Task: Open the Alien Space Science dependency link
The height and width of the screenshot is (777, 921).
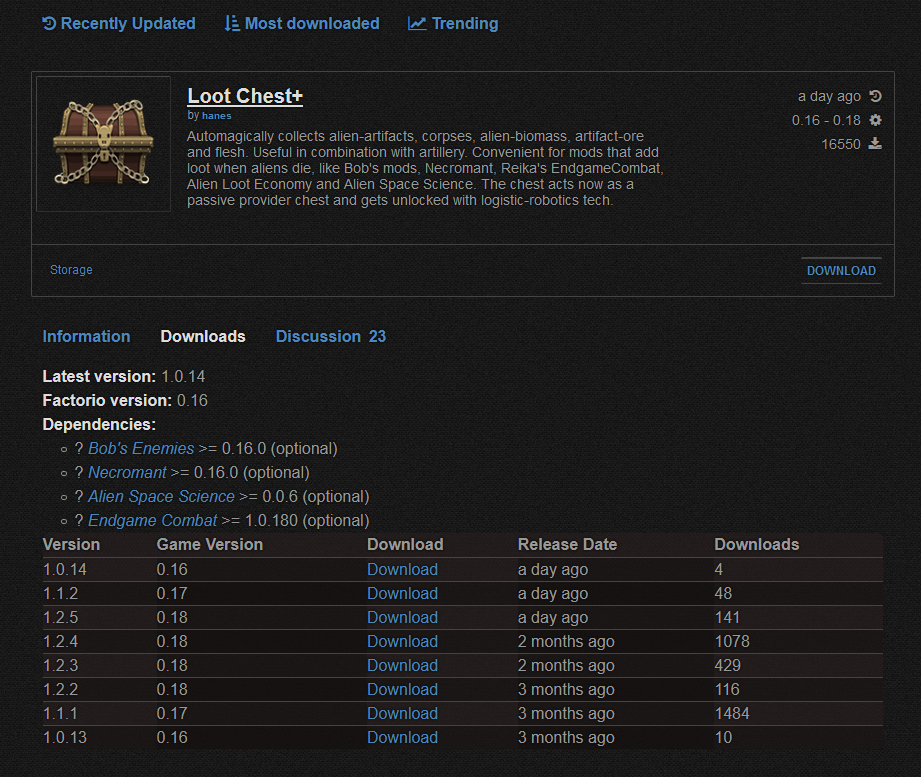Action: tap(161, 497)
